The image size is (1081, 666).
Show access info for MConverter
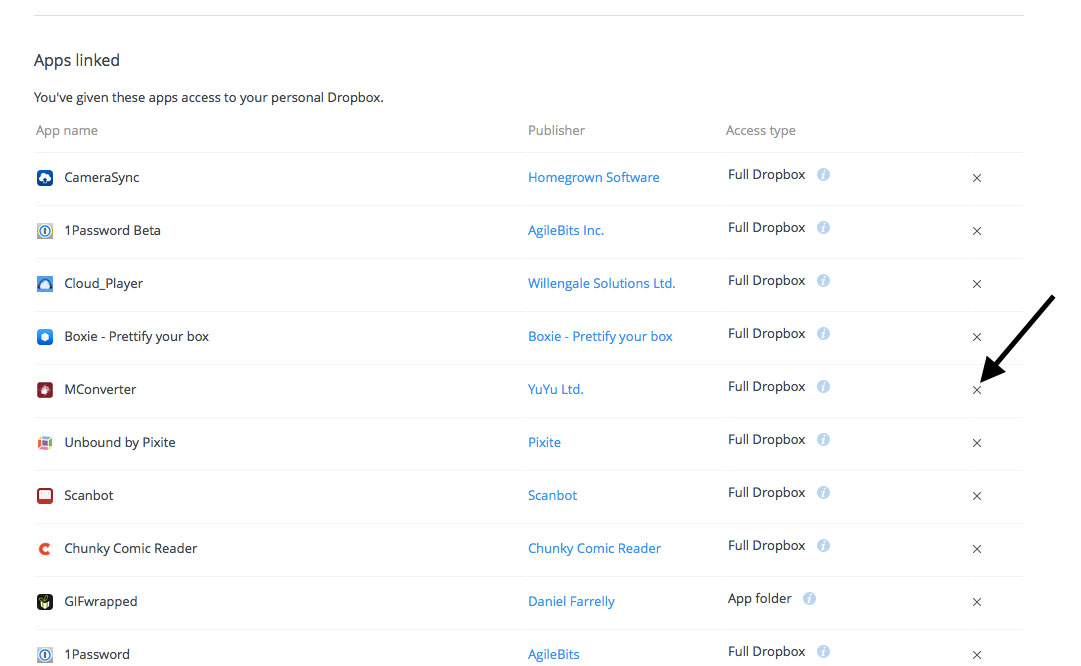click(x=823, y=387)
